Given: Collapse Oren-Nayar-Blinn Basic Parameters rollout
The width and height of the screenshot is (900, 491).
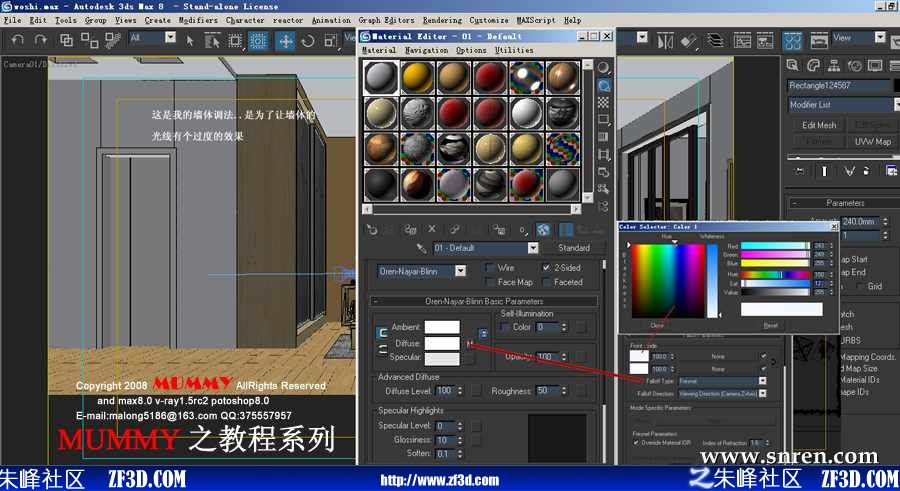Looking at the screenshot, I should click(484, 301).
